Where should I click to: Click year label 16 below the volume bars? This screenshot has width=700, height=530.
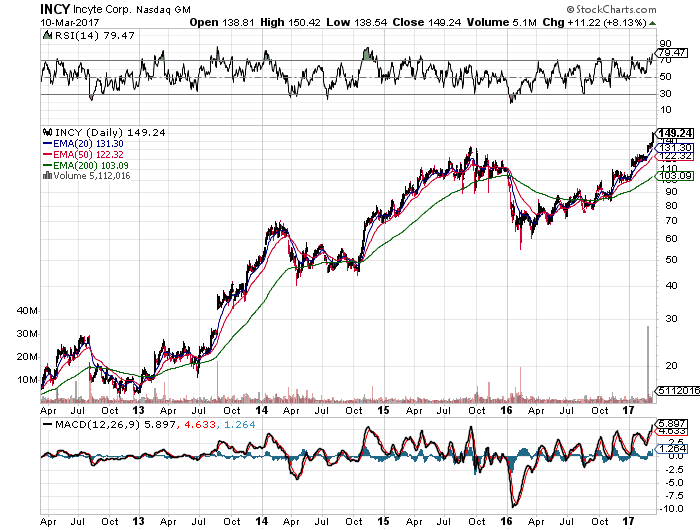click(x=506, y=410)
